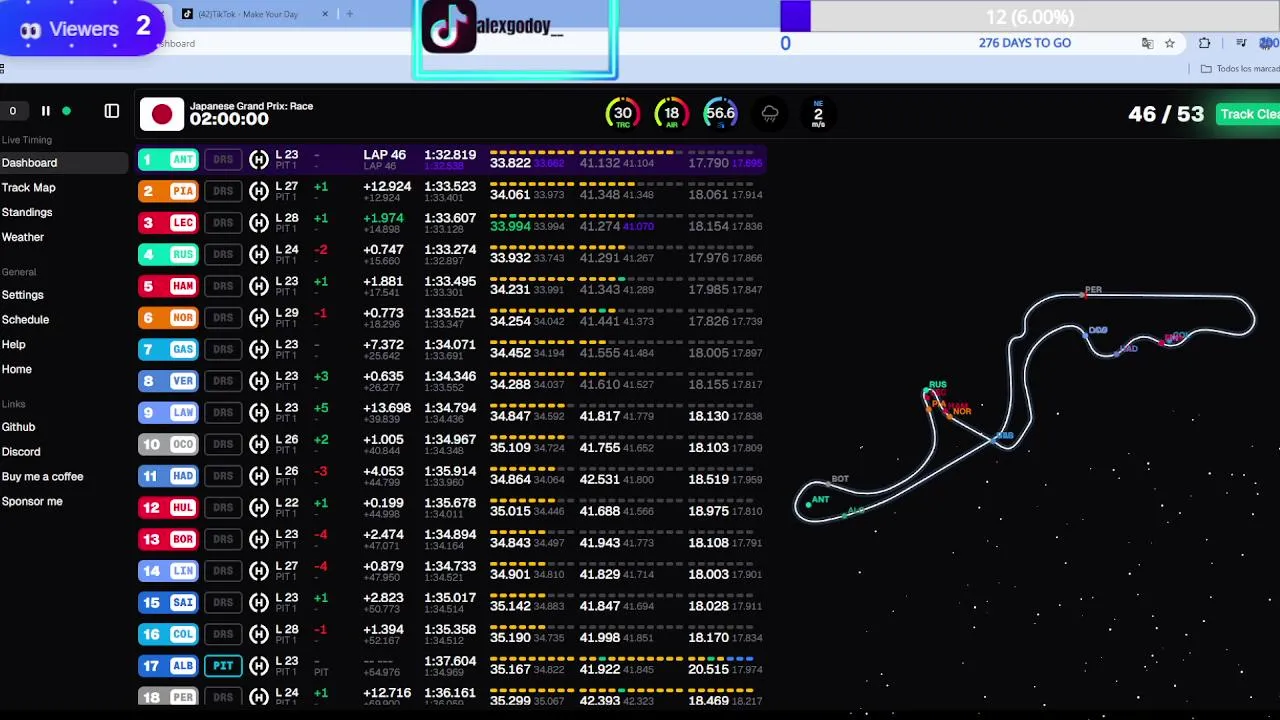Click the PIT badge in ALB row
Viewport: 1280px width, 720px height.
coord(223,666)
